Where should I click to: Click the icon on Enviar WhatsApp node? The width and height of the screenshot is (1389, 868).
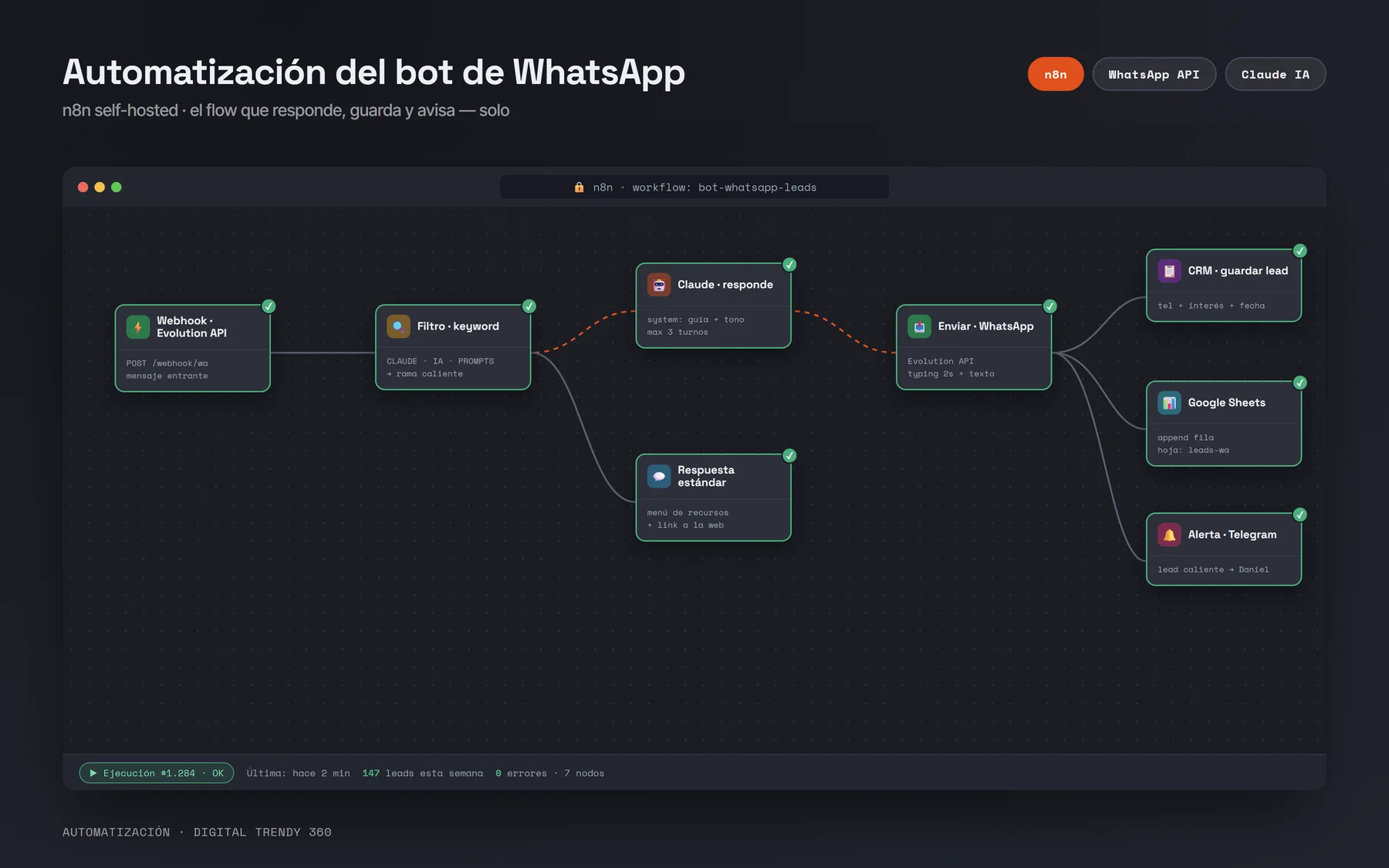click(919, 326)
